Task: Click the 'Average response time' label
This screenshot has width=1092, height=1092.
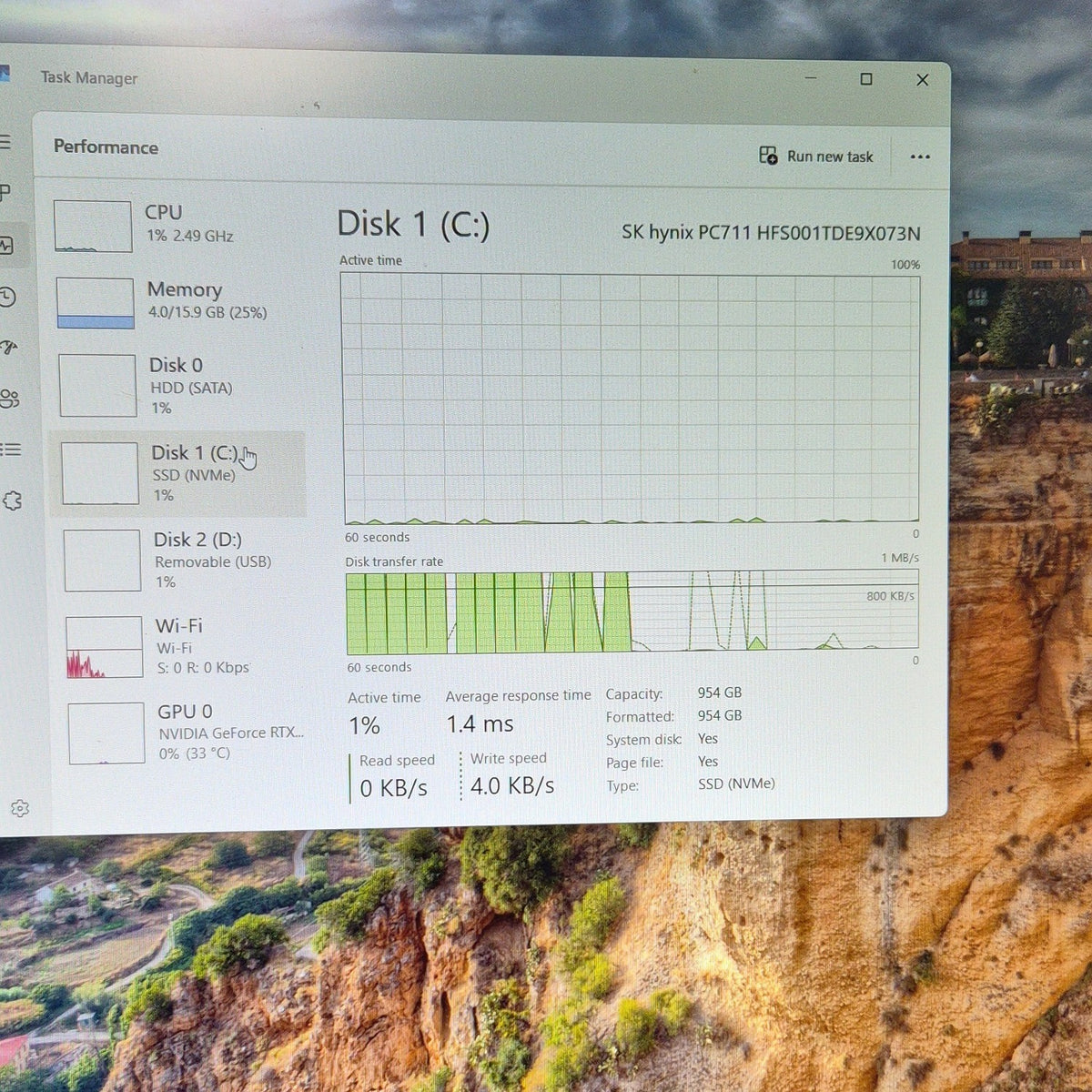Action: coord(518,696)
